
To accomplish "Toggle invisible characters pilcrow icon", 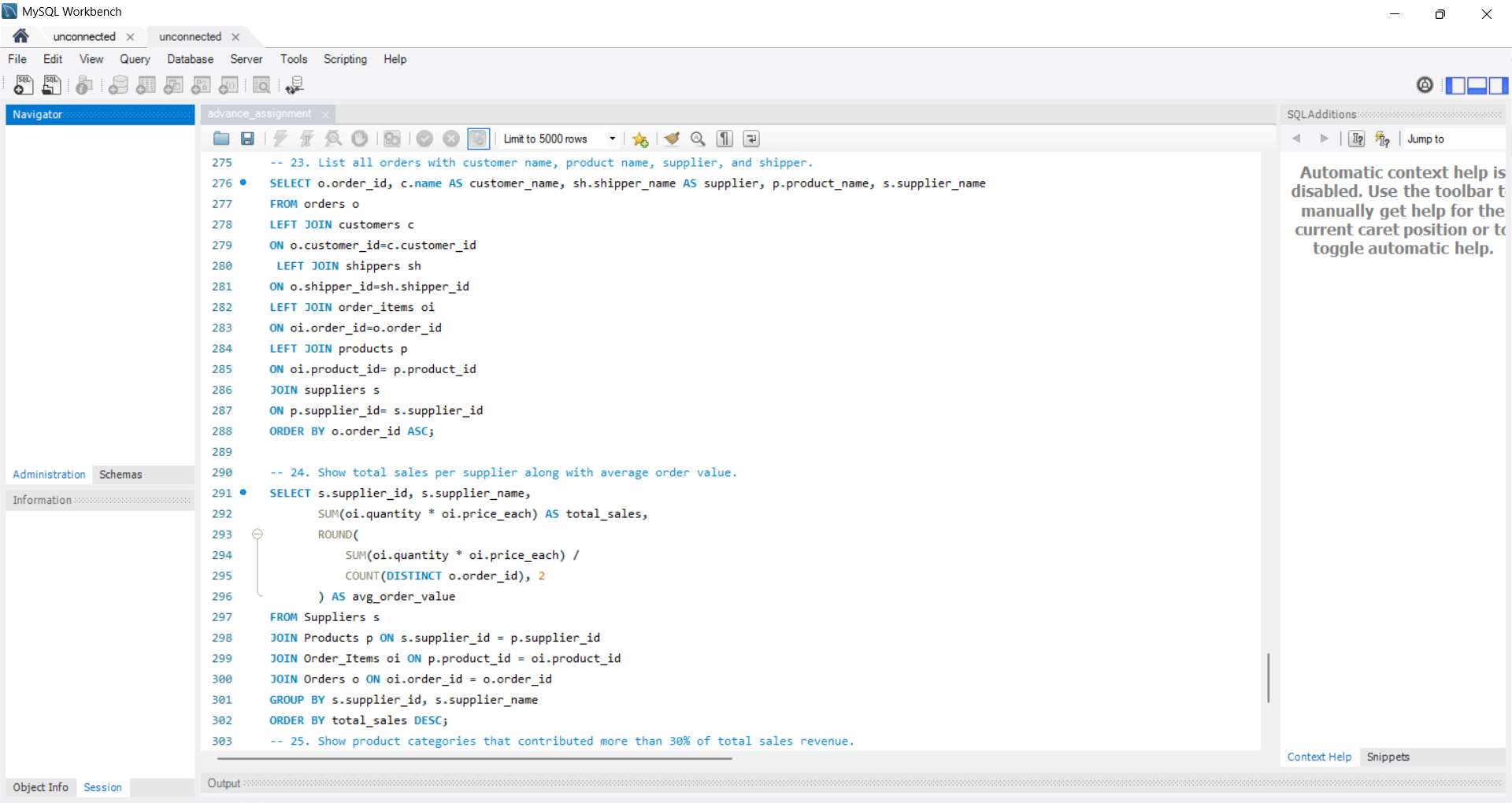I will pos(724,139).
